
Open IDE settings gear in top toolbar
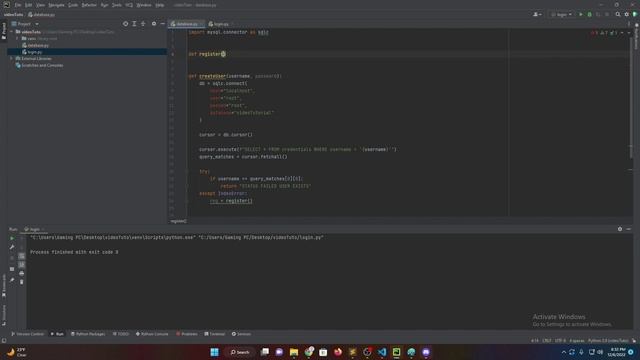point(627,14)
